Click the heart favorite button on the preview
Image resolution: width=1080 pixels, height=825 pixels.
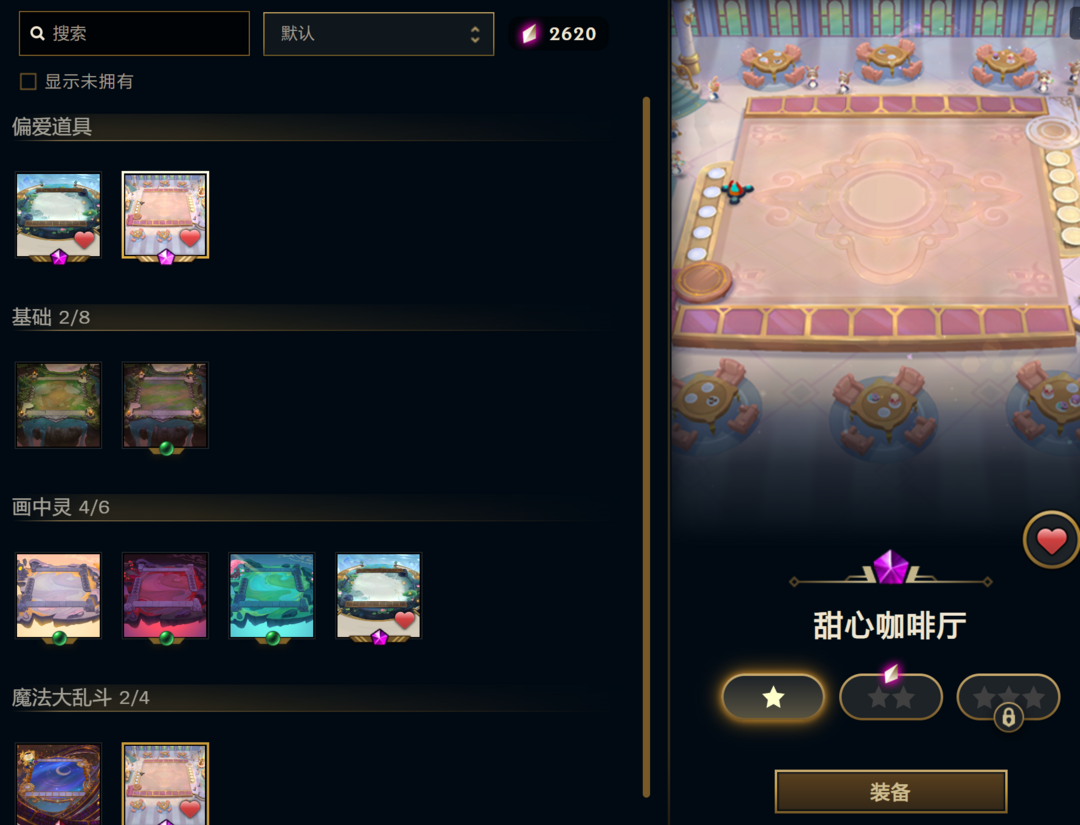pyautogui.click(x=1051, y=540)
